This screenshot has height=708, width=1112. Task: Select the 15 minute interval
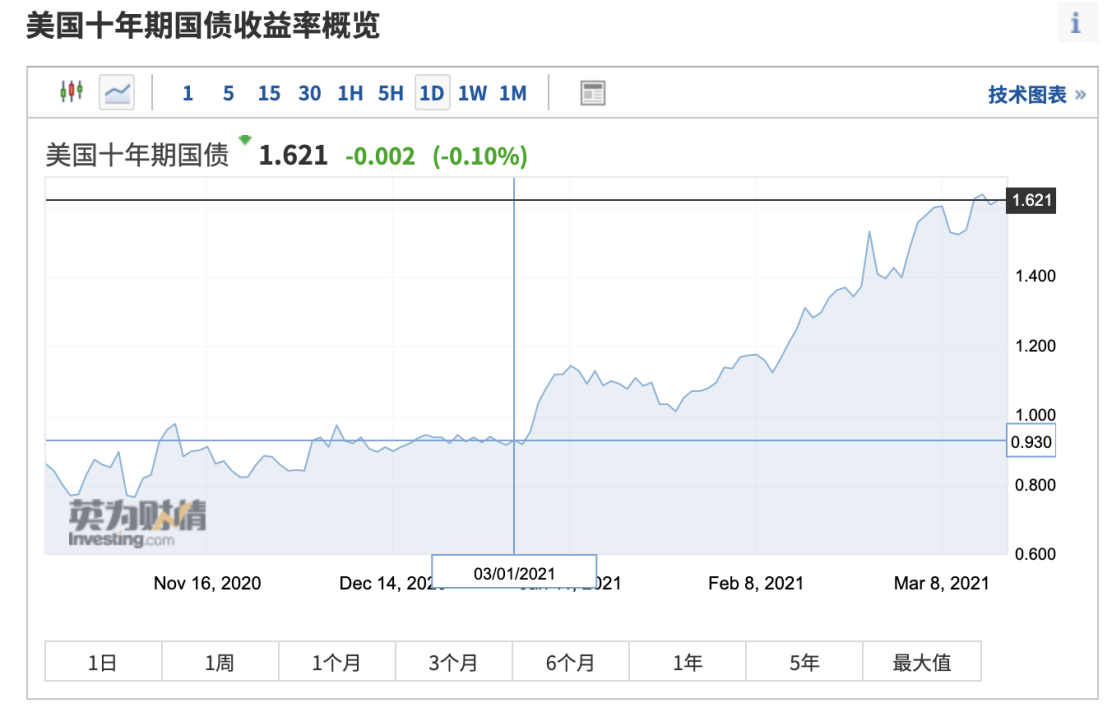269,93
